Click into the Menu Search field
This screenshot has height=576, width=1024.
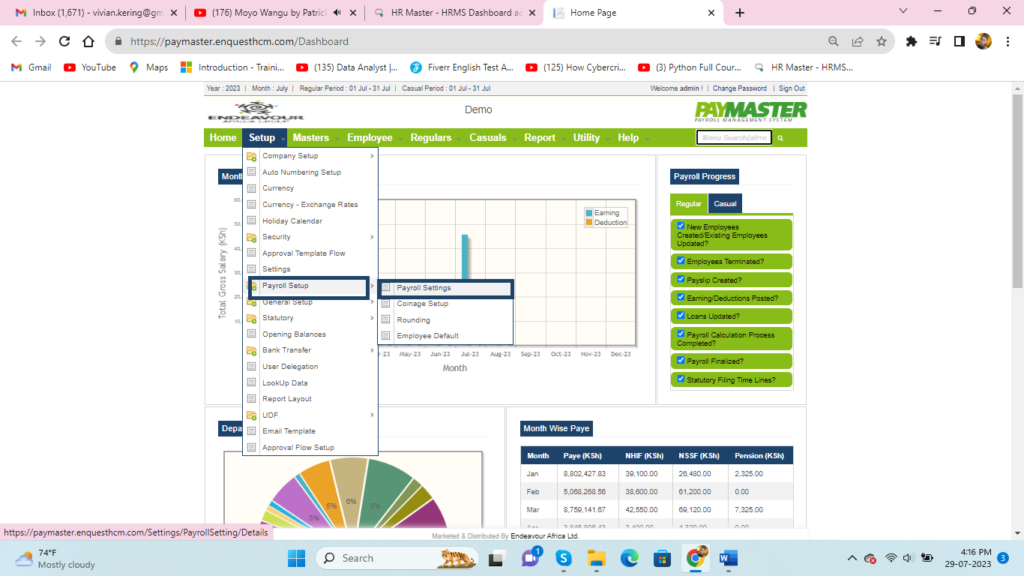click(733, 138)
